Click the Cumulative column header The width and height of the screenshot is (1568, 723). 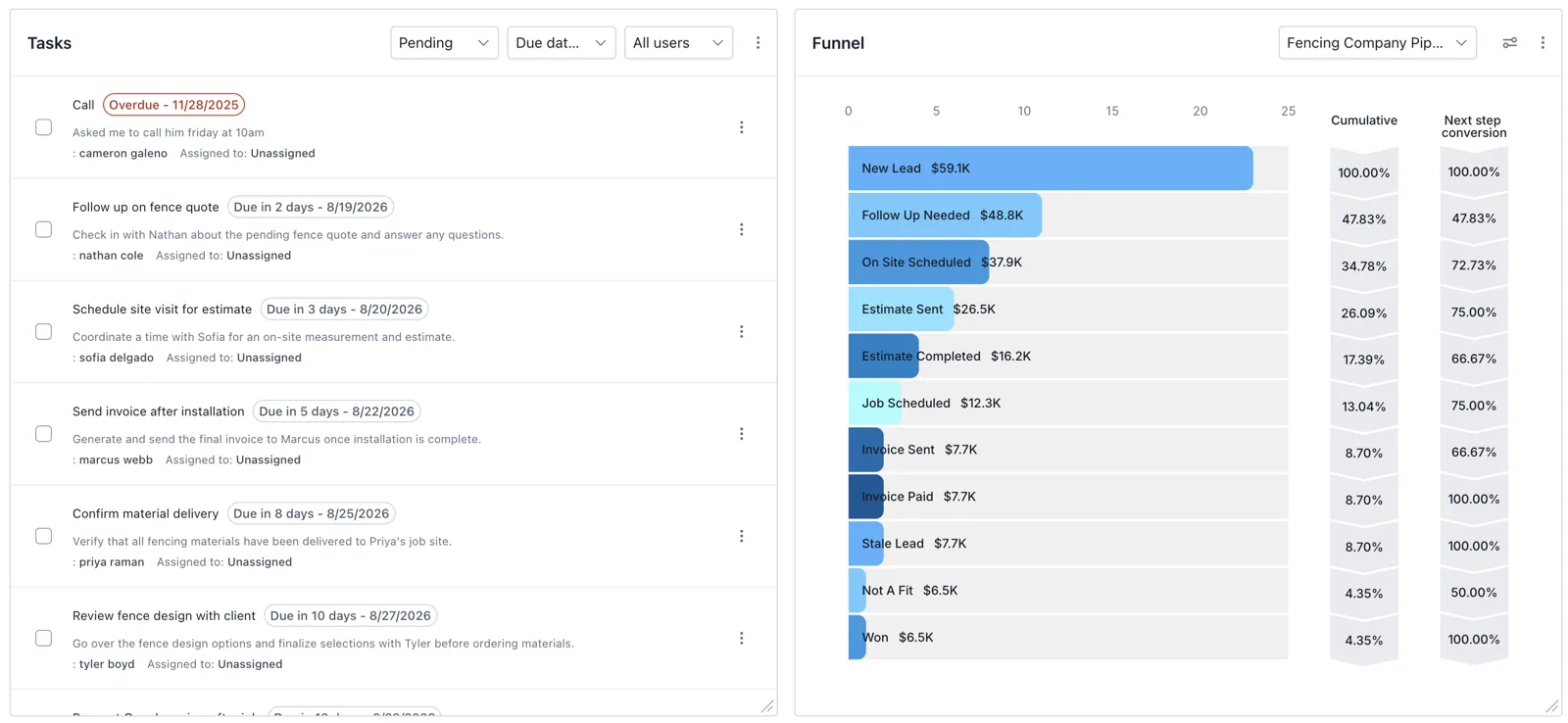(x=1364, y=120)
